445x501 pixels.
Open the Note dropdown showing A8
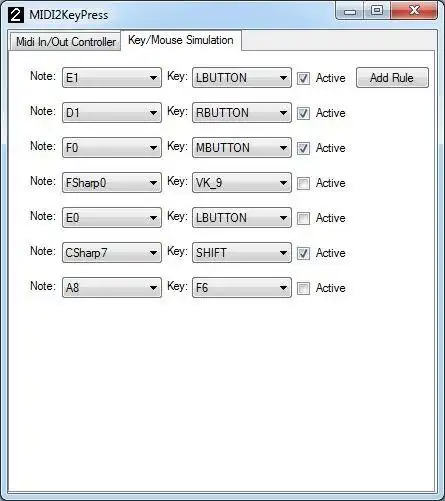112,288
